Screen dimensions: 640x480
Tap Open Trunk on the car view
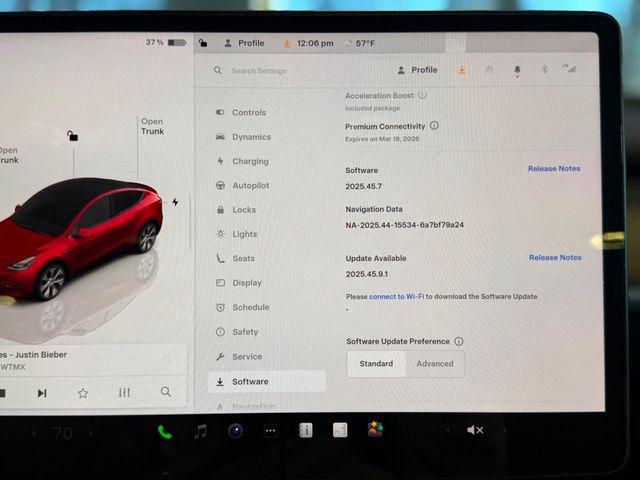152,126
